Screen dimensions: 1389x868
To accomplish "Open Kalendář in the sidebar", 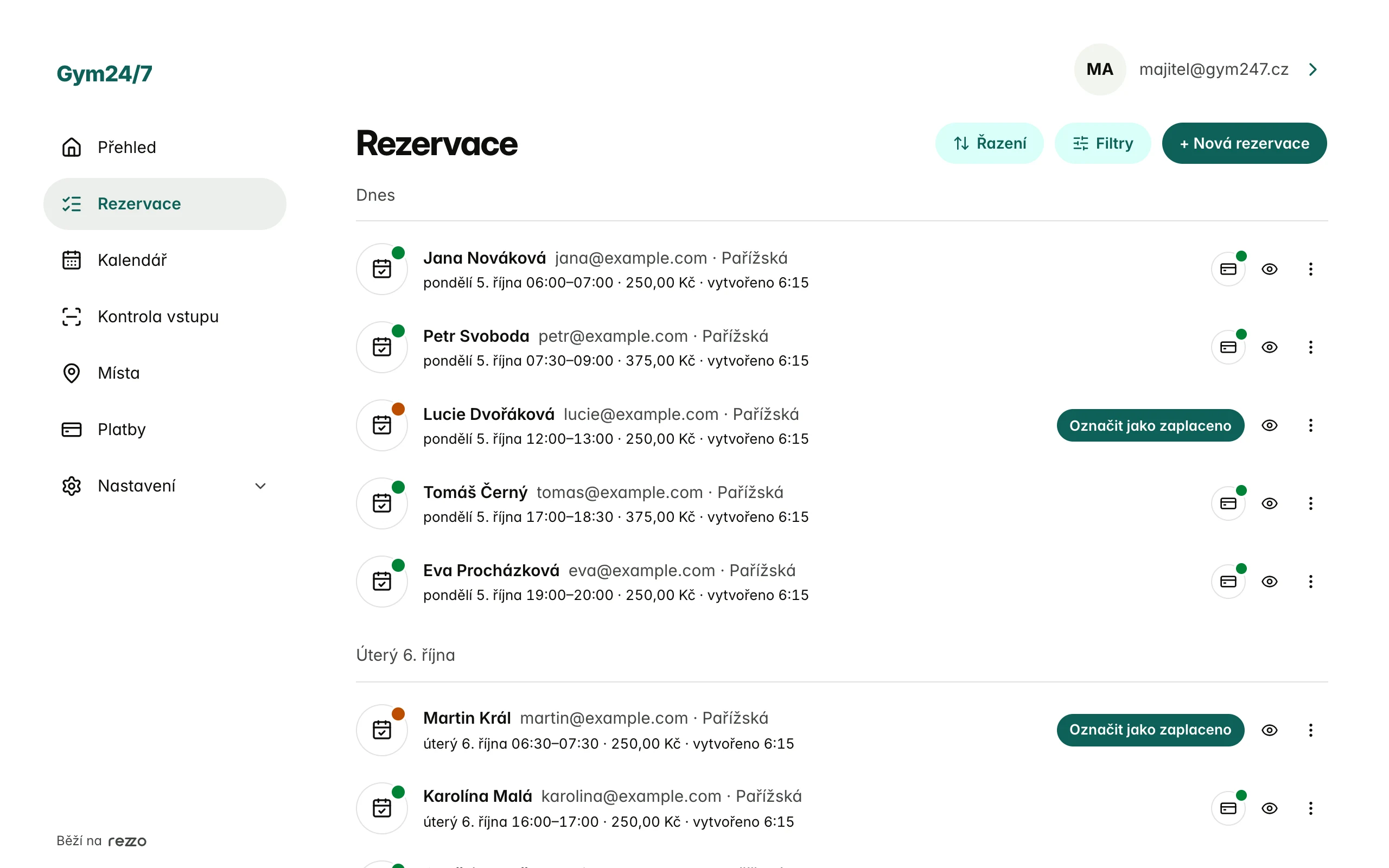I will coord(165,260).
